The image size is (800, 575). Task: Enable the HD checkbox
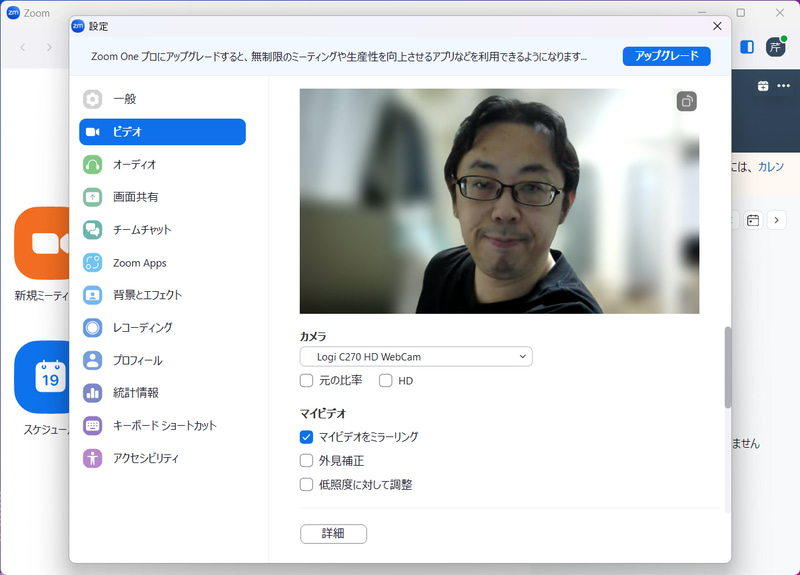coord(386,381)
